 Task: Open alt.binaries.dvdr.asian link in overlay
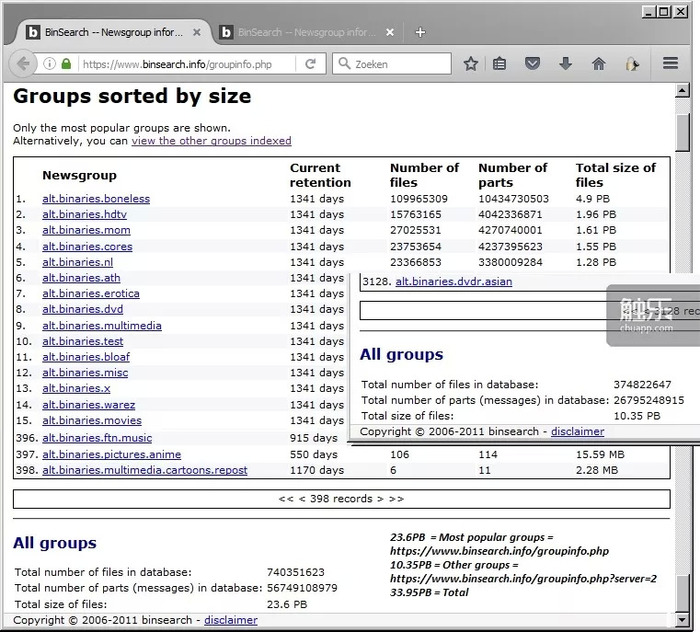pos(454,282)
